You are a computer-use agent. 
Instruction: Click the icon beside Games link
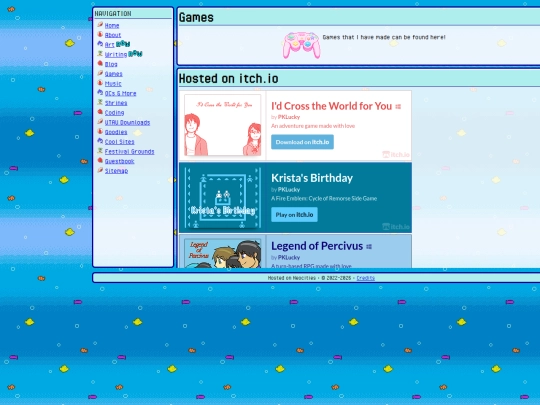pos(100,73)
